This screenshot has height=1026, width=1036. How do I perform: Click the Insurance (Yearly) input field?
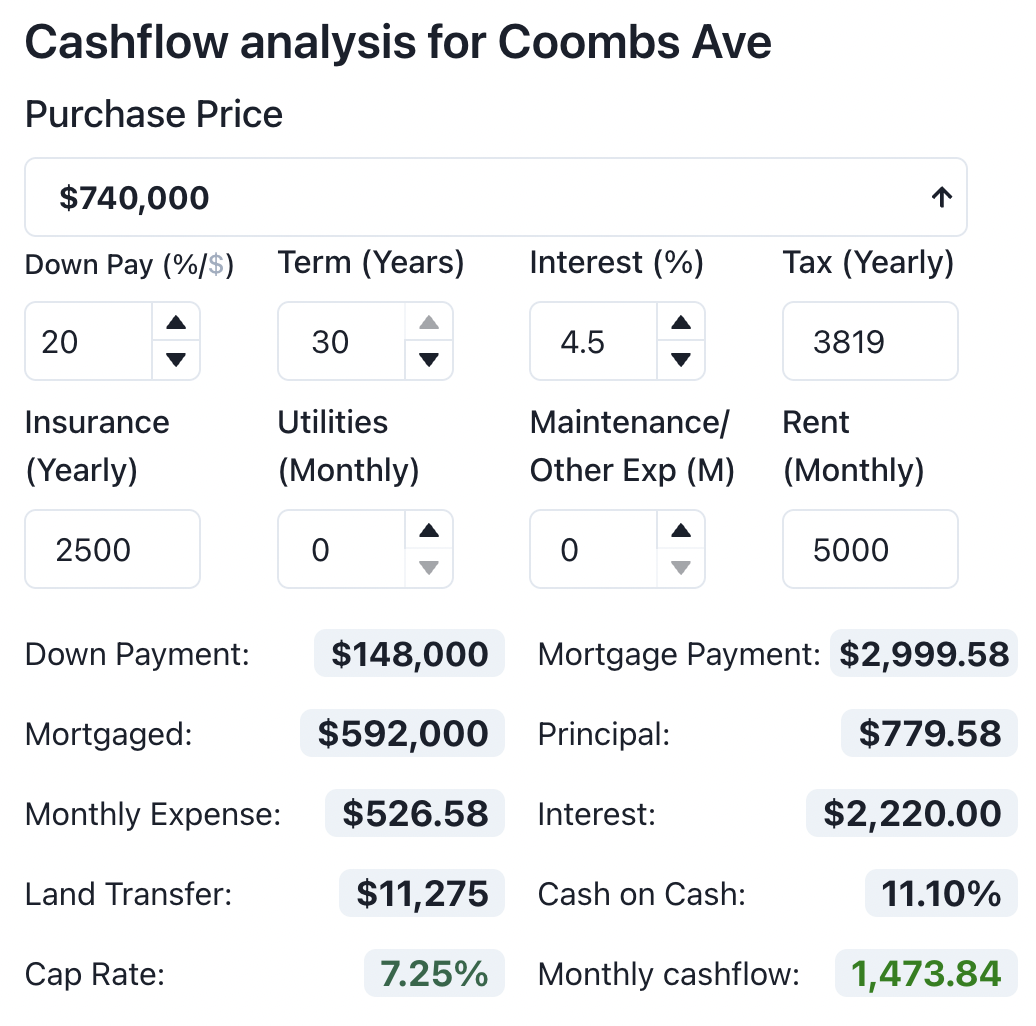click(112, 550)
